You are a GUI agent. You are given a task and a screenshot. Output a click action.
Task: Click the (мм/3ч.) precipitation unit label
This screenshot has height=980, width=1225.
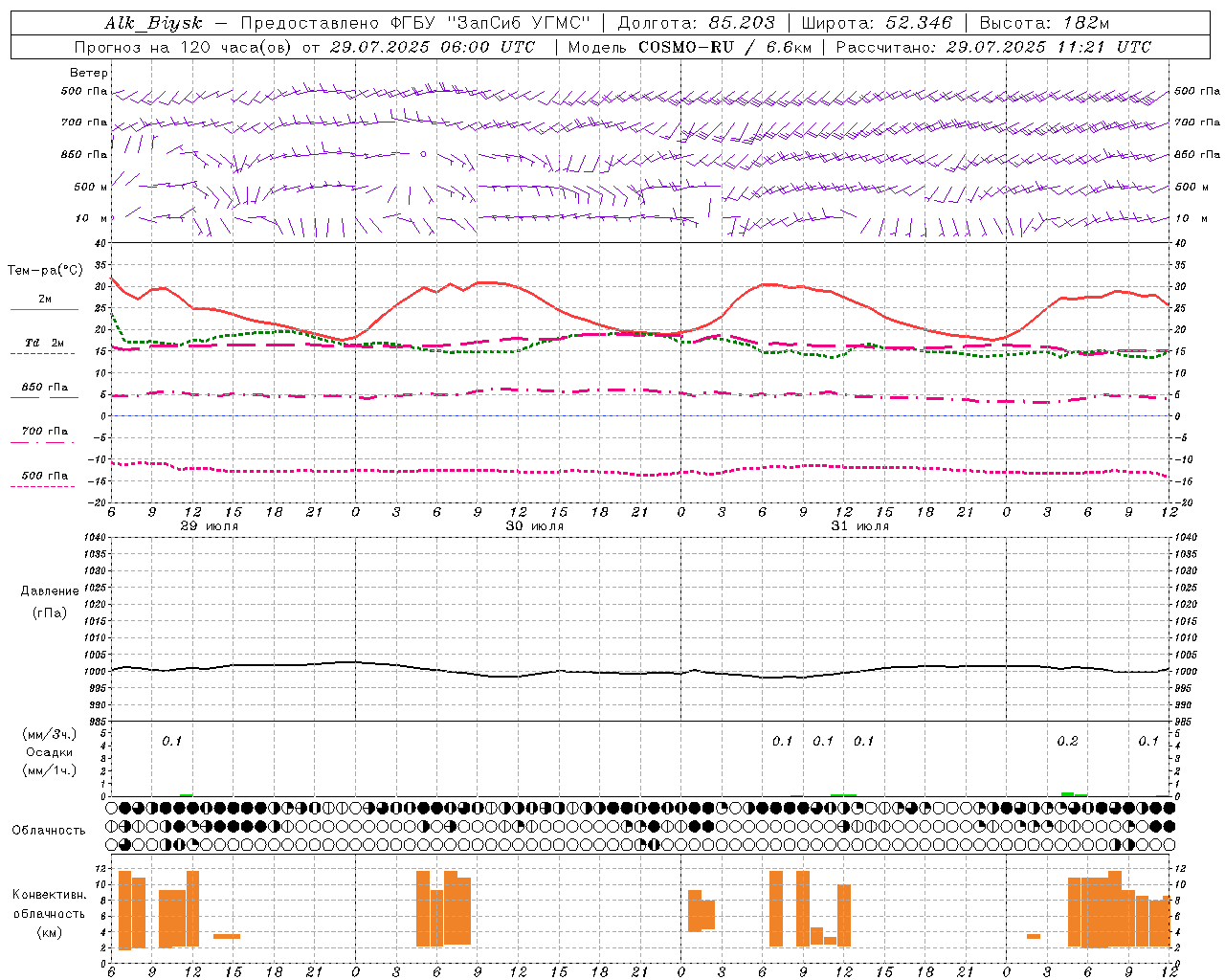tap(50, 734)
